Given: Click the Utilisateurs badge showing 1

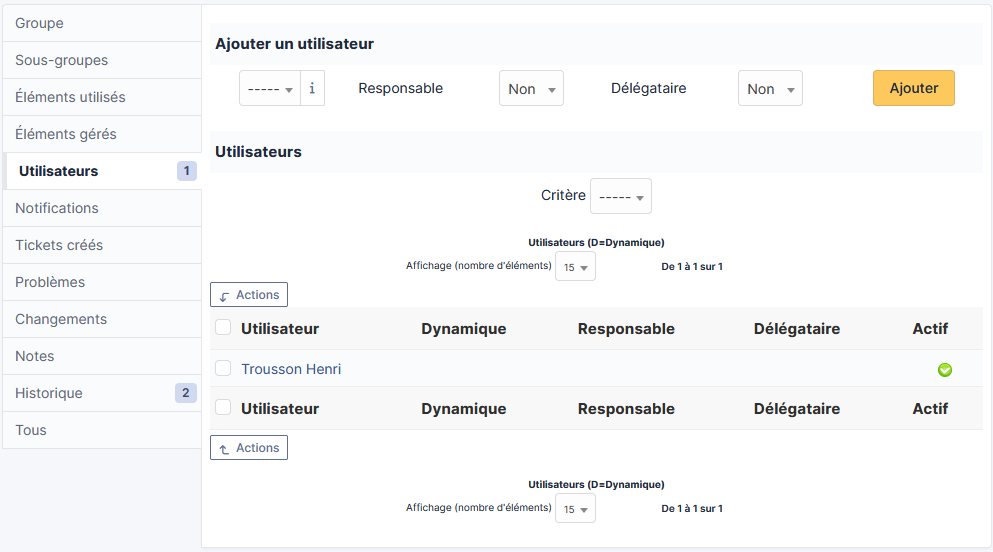Looking at the screenshot, I should [x=186, y=171].
